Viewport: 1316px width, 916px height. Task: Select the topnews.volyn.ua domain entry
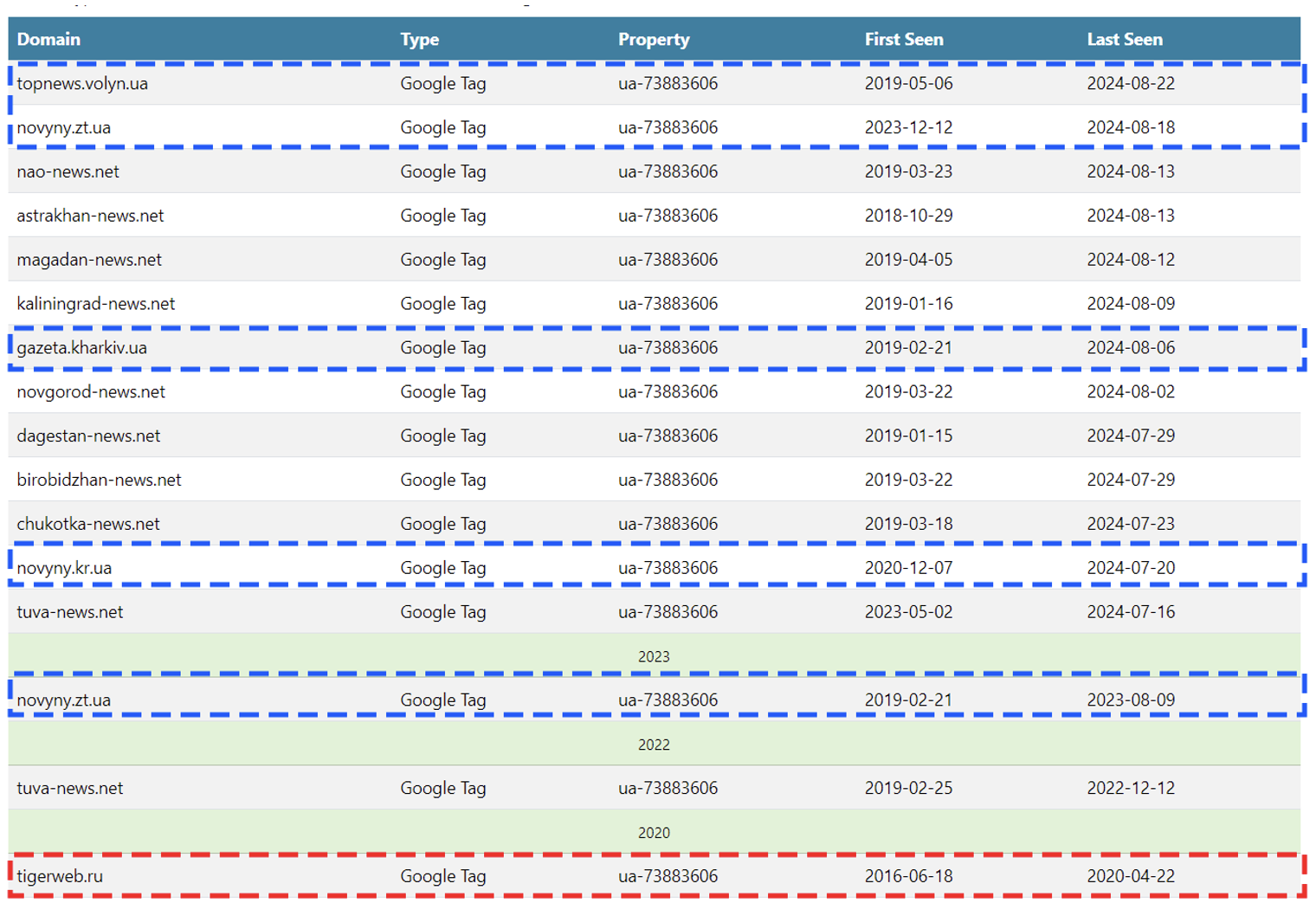tap(82, 83)
